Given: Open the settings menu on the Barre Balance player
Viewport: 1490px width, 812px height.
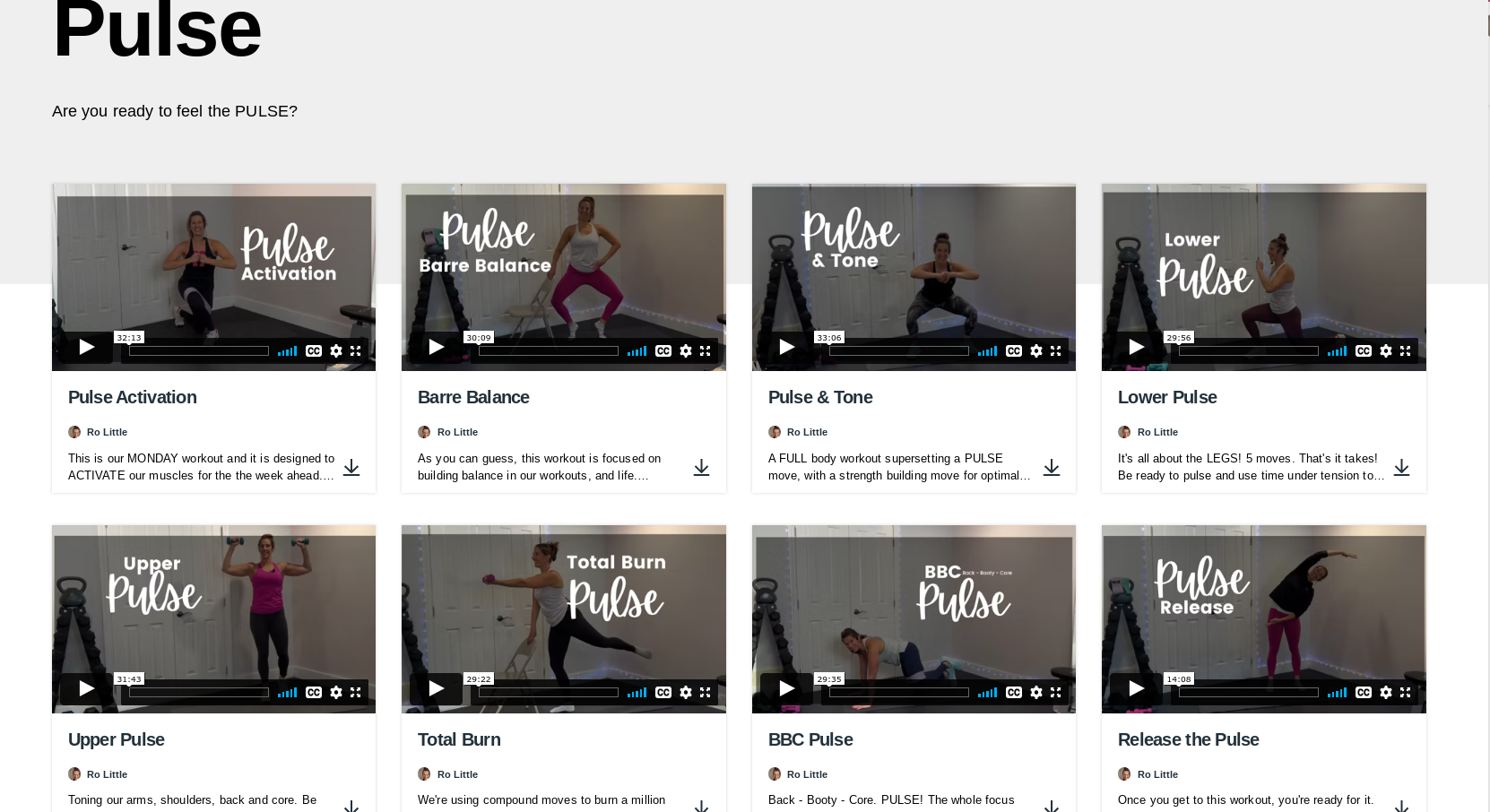Looking at the screenshot, I should (x=685, y=350).
